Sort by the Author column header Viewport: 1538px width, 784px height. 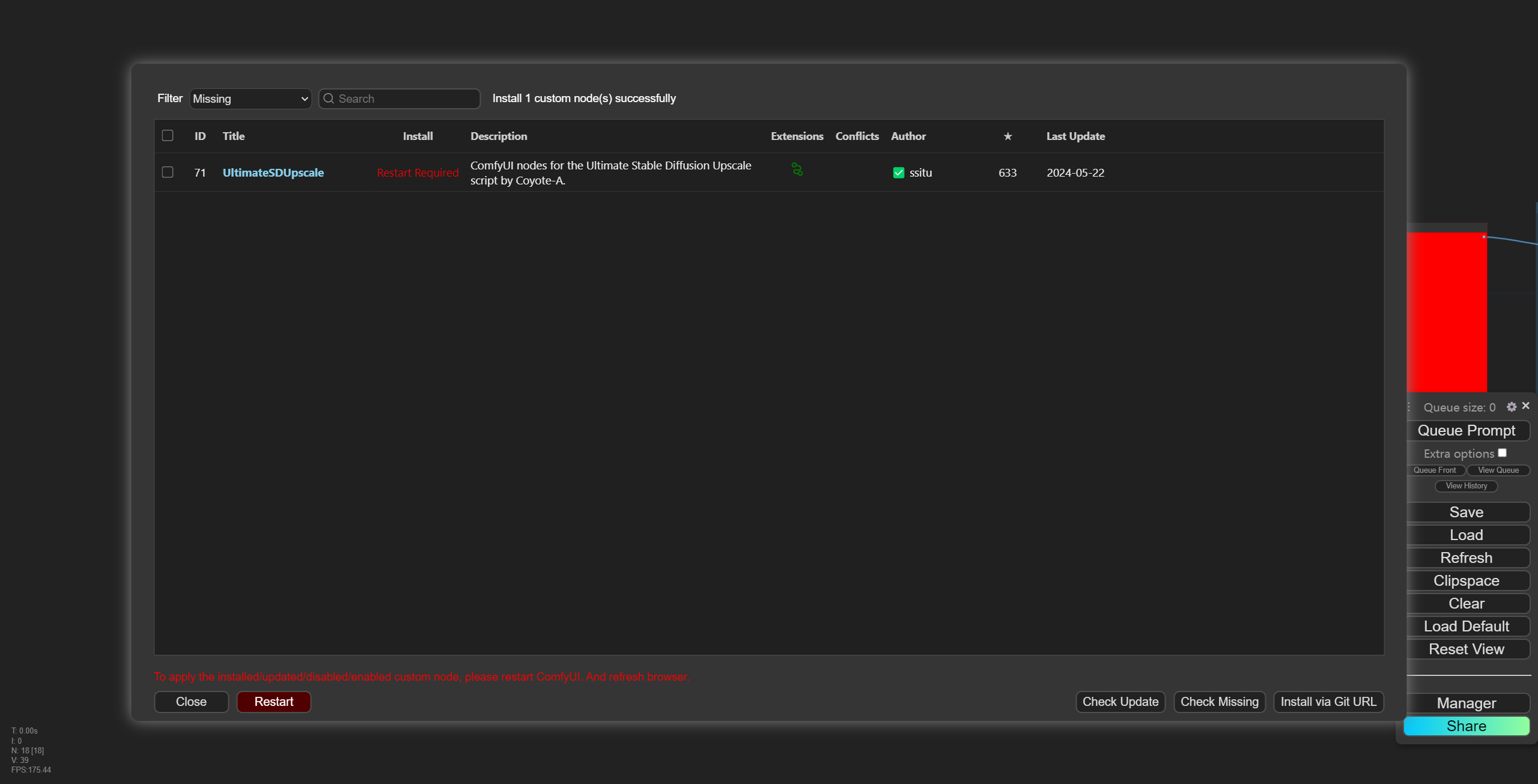tap(908, 136)
